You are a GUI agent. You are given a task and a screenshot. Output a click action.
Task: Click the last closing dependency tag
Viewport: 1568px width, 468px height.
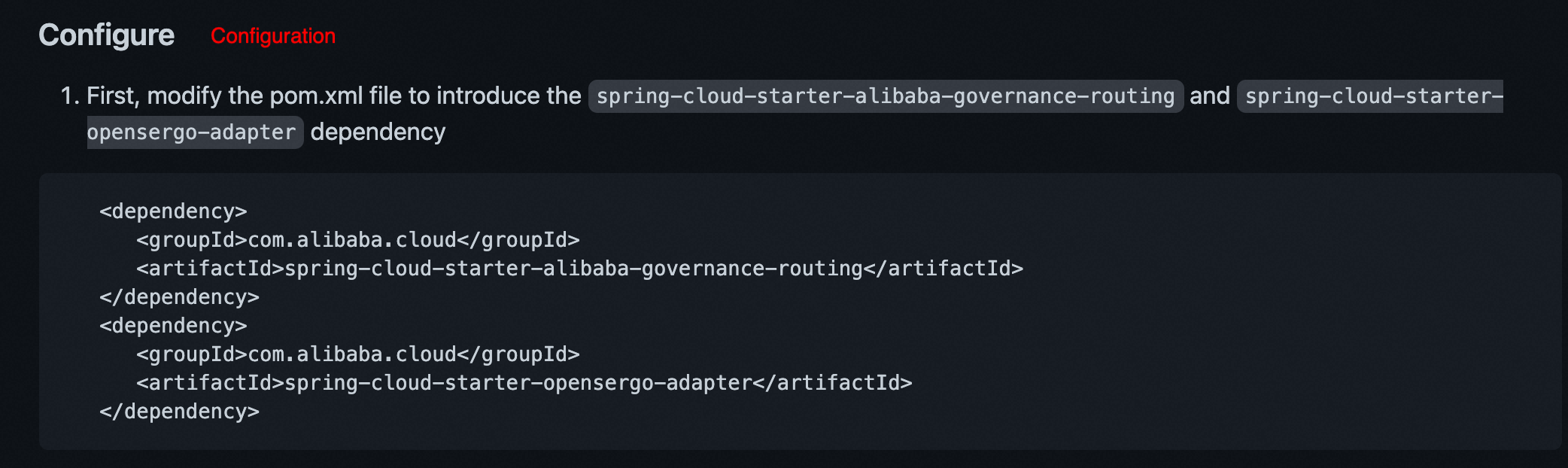(x=179, y=412)
